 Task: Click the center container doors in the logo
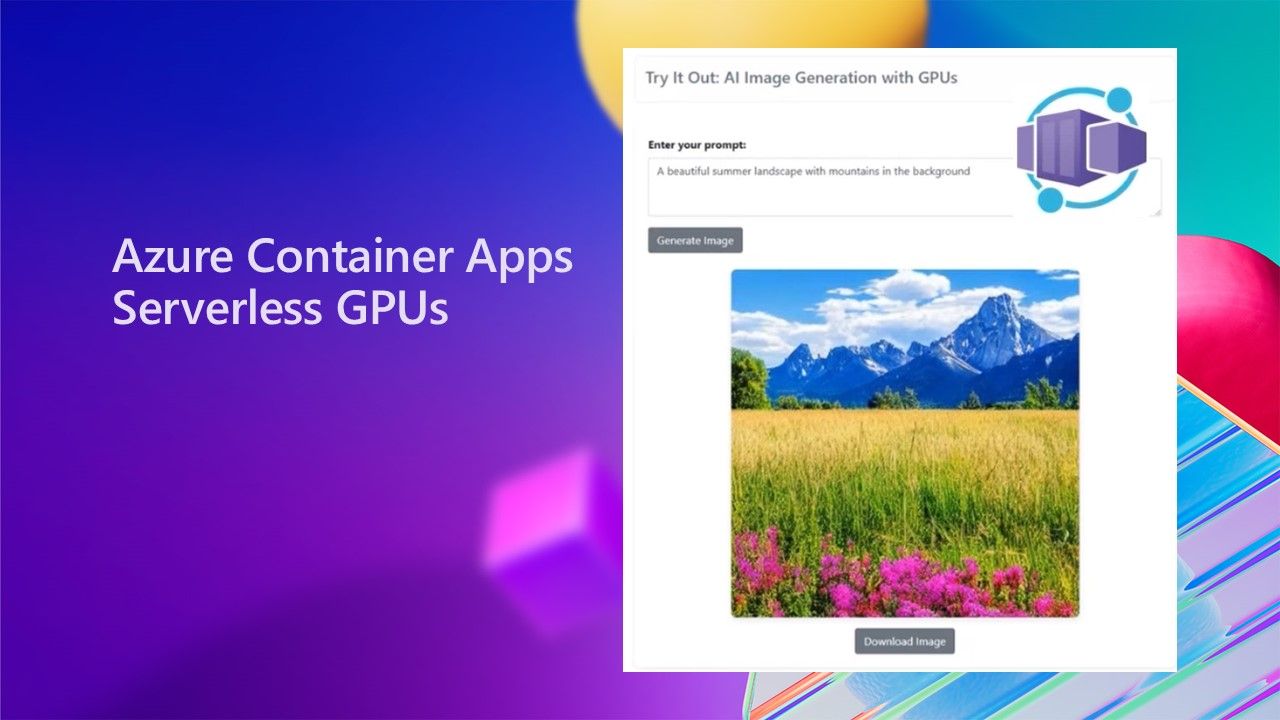click(x=1060, y=147)
